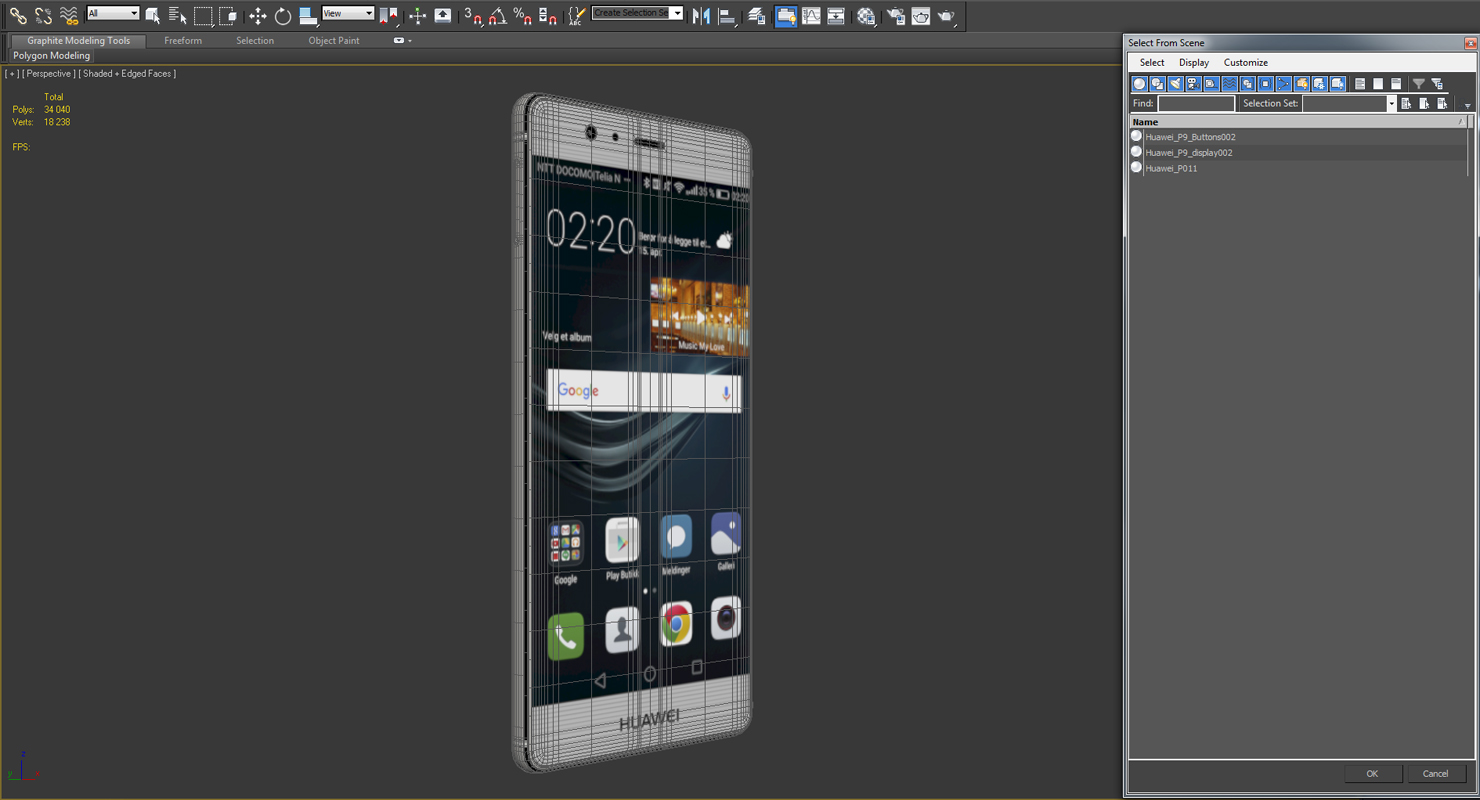Select Huawei_P9_display002 in the list
1480x800 pixels.
click(x=1300, y=153)
